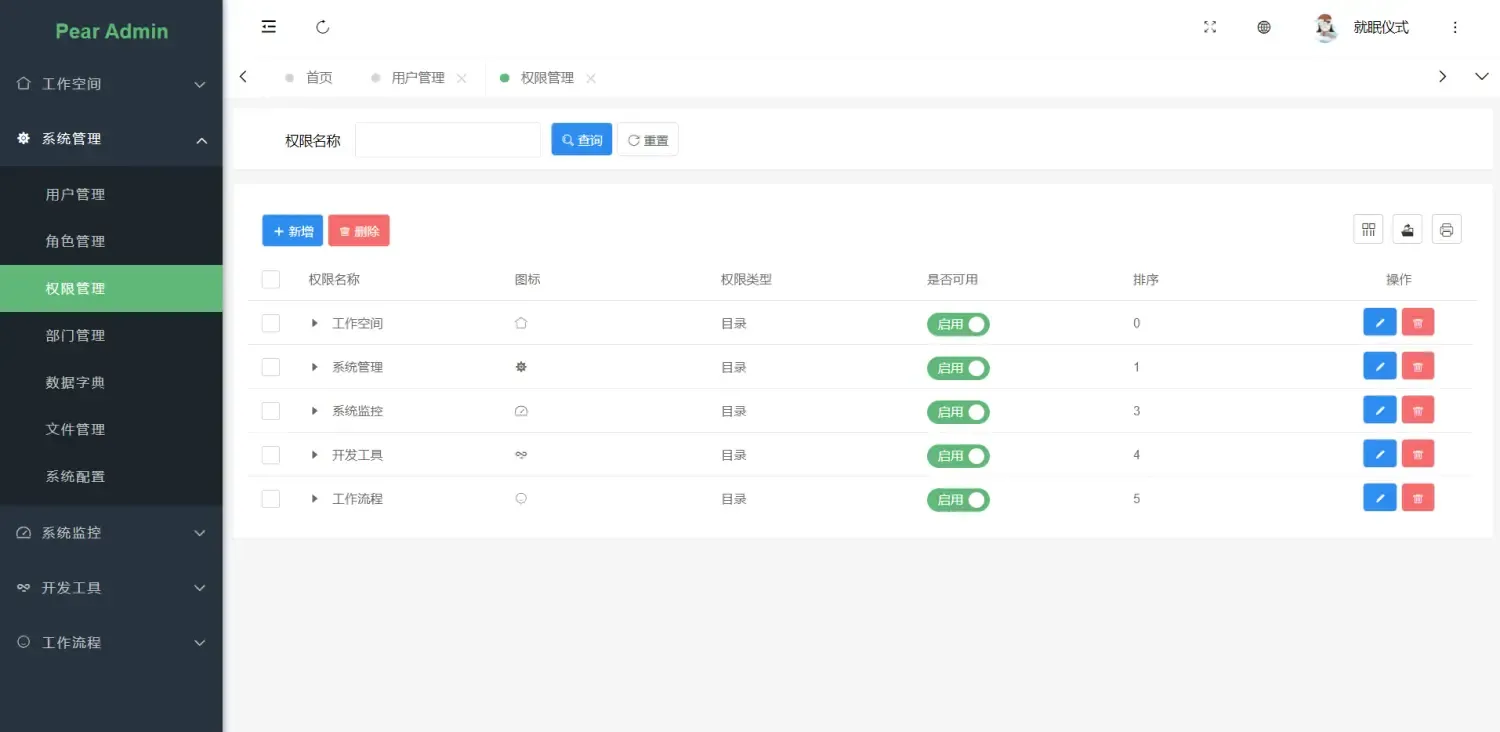The width and height of the screenshot is (1500, 732).
Task: Check the select-all checkbox in the table header
Action: point(270,279)
